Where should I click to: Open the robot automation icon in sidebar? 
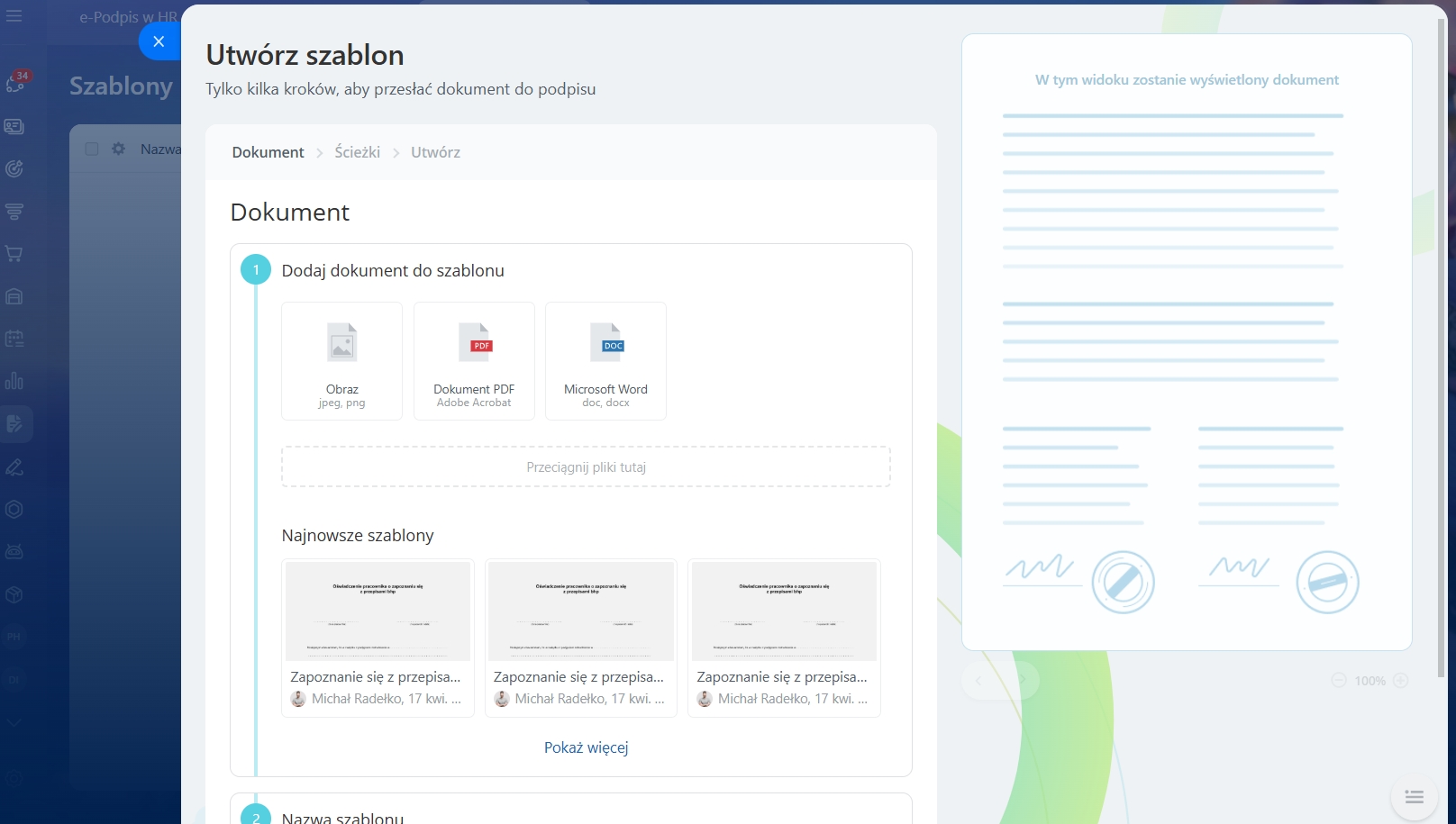click(14, 551)
